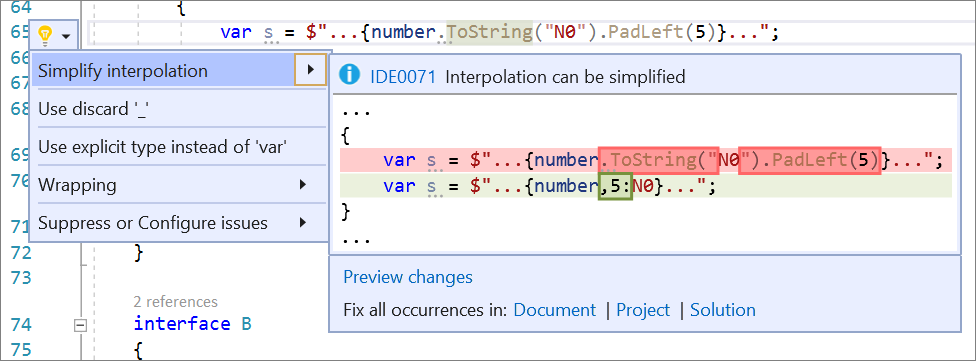The height and width of the screenshot is (361, 976).
Task: Fix all occurrences in Solution
Action: coord(723,310)
